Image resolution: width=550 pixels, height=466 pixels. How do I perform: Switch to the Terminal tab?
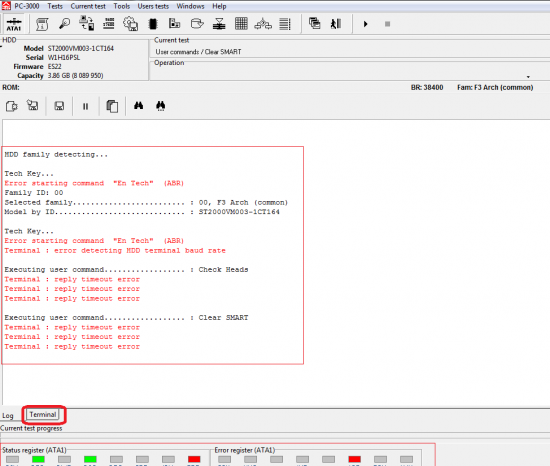(43, 415)
